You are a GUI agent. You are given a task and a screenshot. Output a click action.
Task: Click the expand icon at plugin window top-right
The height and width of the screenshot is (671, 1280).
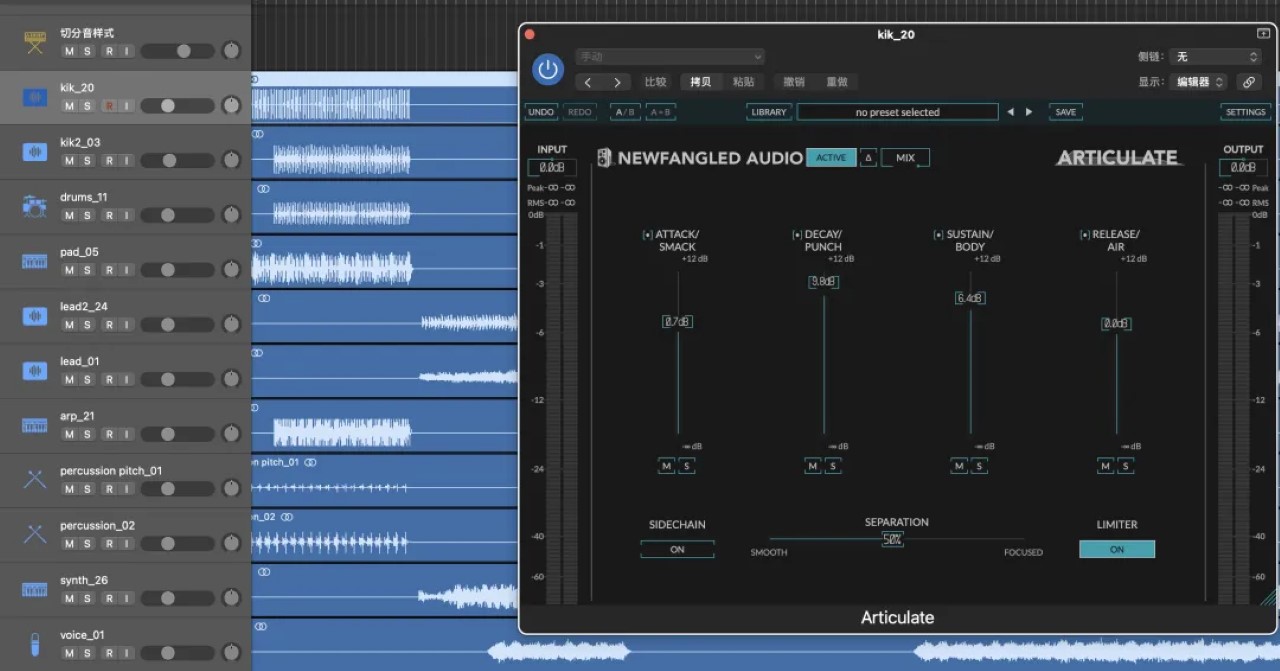pyautogui.click(x=1263, y=34)
